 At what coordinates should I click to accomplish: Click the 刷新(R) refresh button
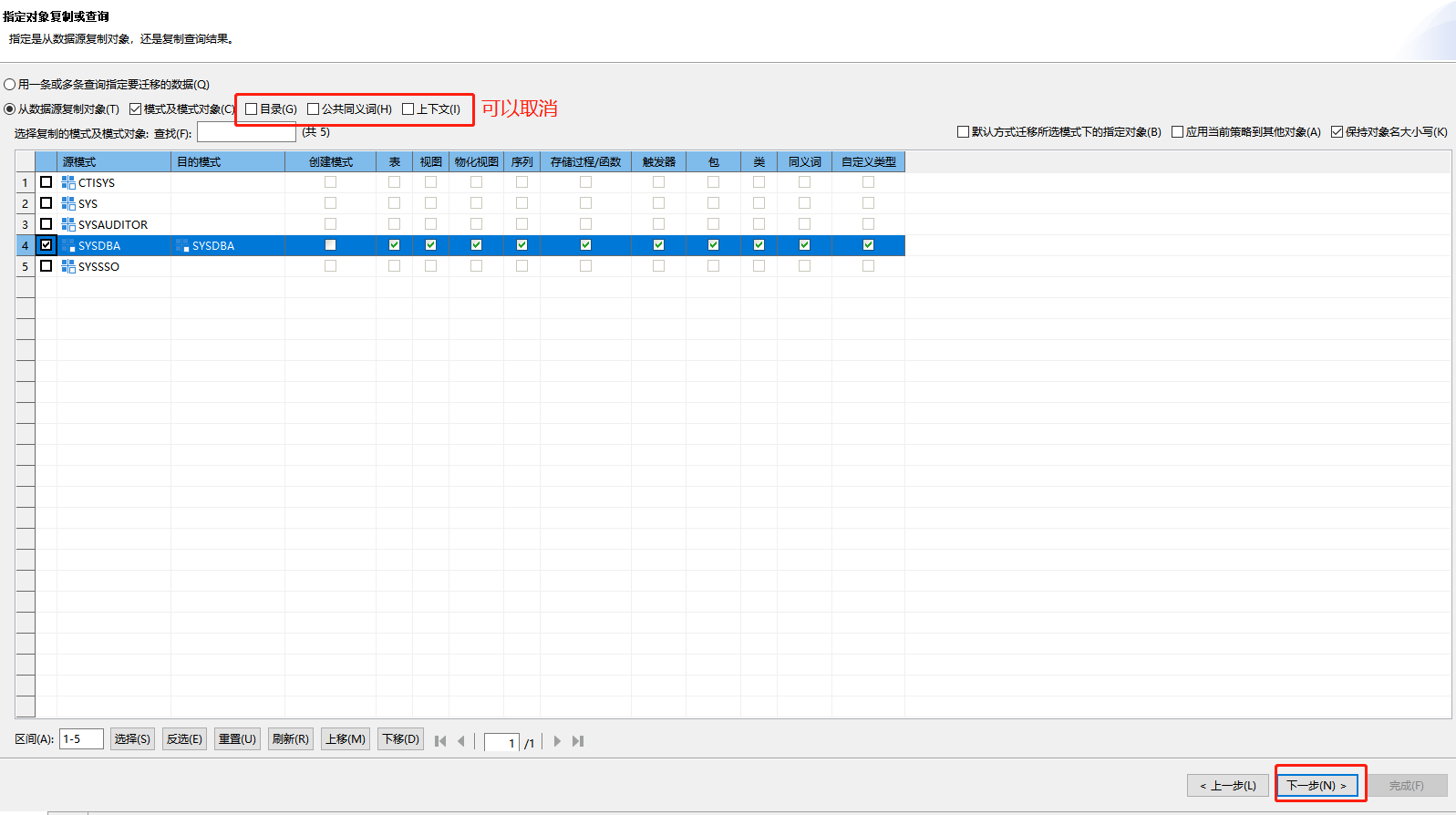point(290,738)
